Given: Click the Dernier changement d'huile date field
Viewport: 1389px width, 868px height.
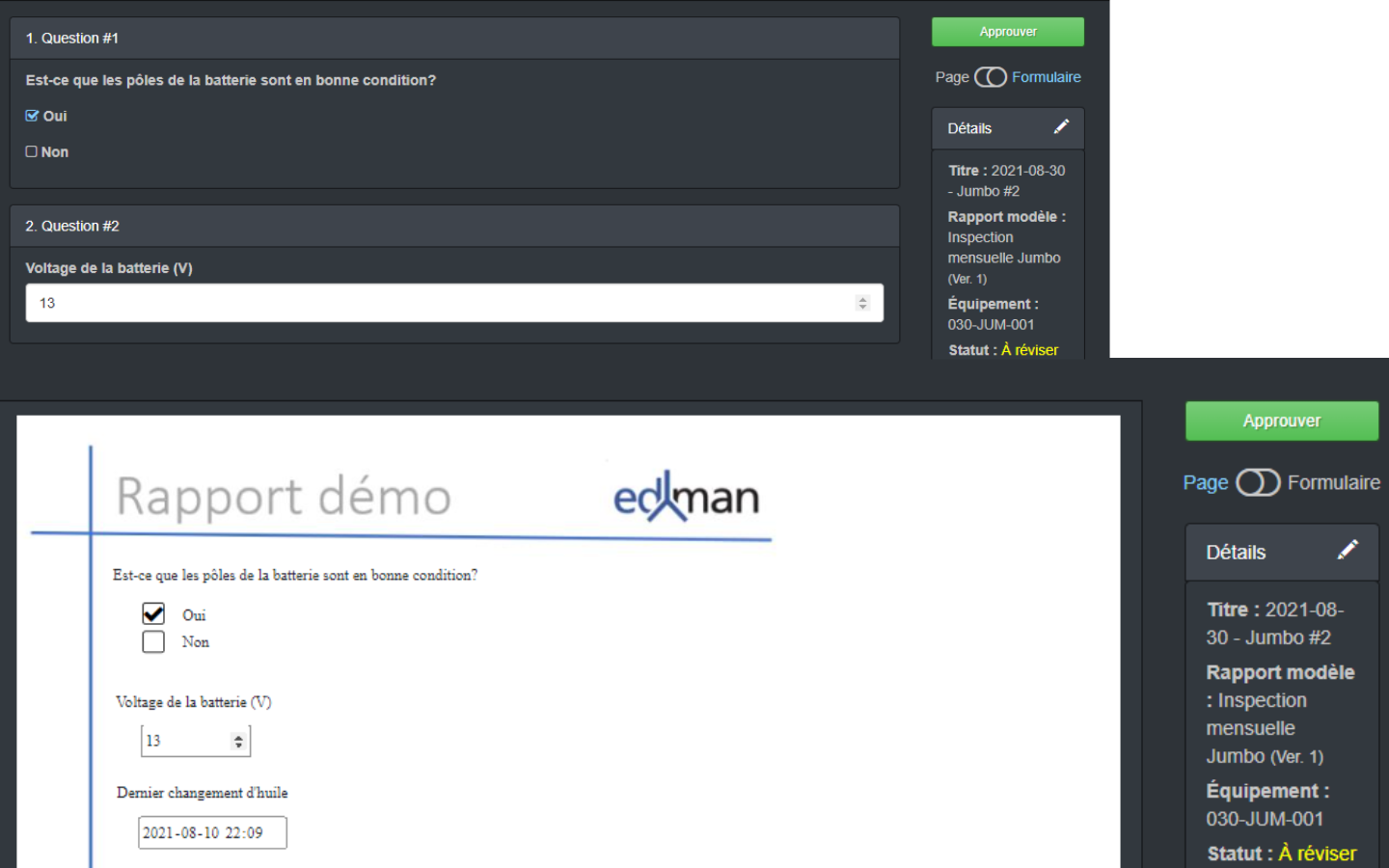Looking at the screenshot, I should click(x=212, y=832).
